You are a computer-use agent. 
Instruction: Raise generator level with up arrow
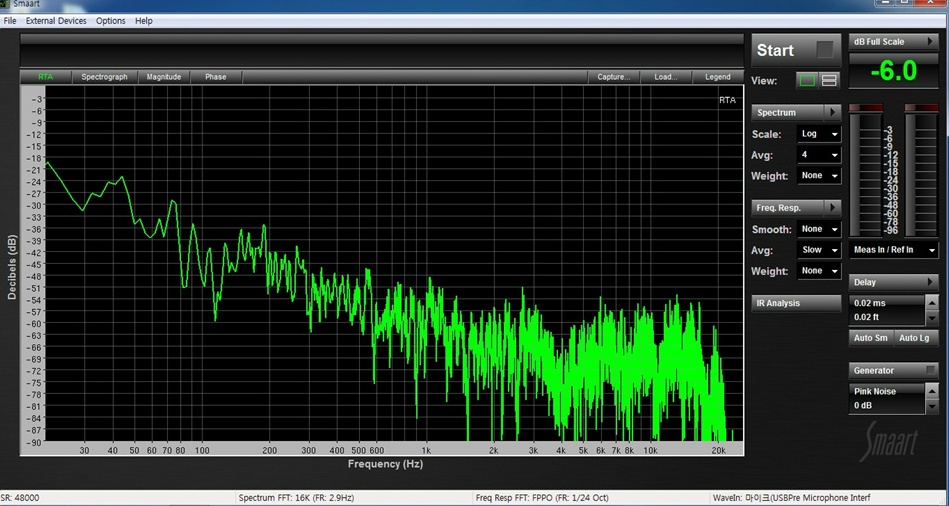click(x=932, y=392)
